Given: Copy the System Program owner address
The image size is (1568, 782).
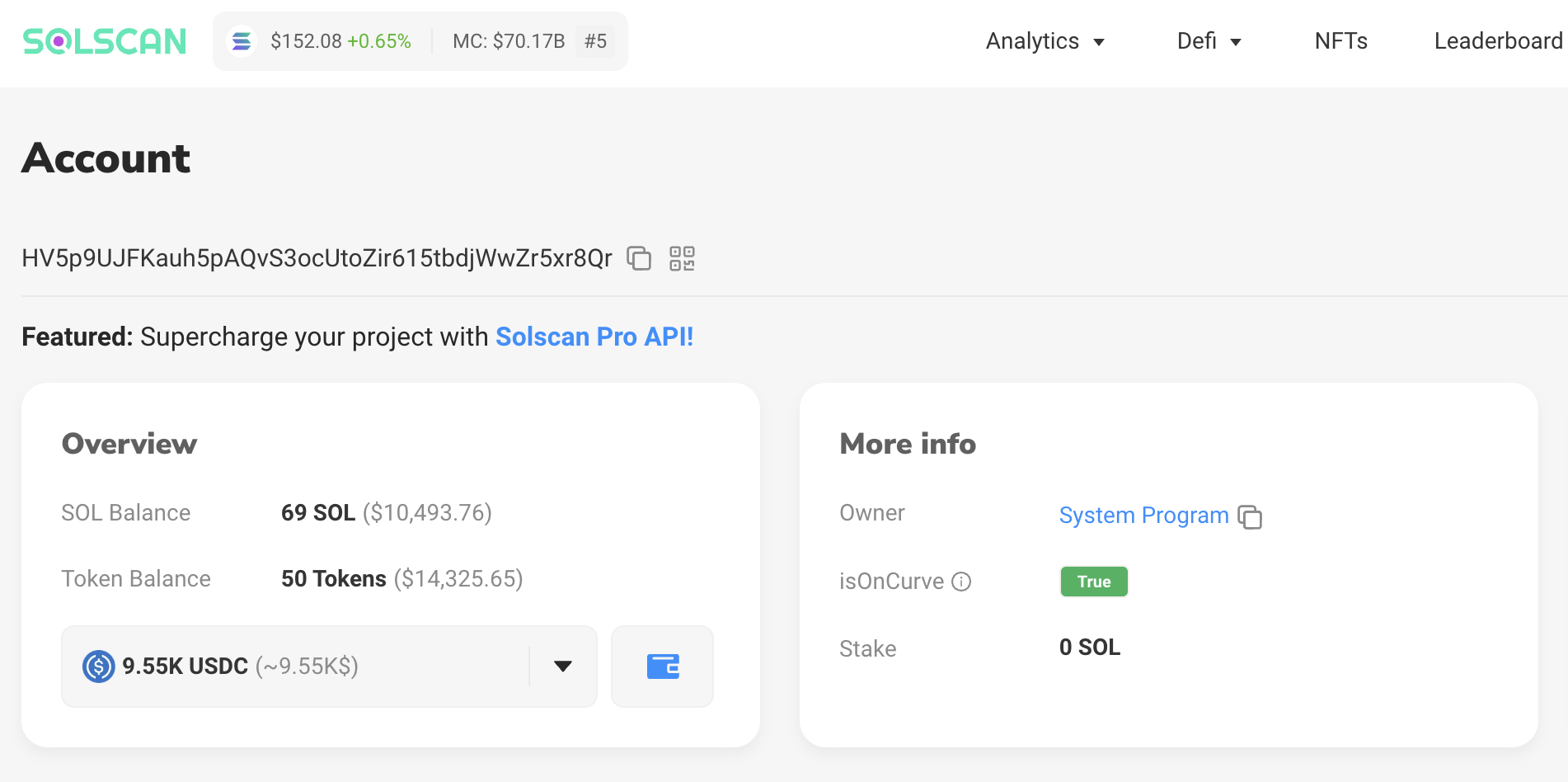Looking at the screenshot, I should (x=1251, y=516).
